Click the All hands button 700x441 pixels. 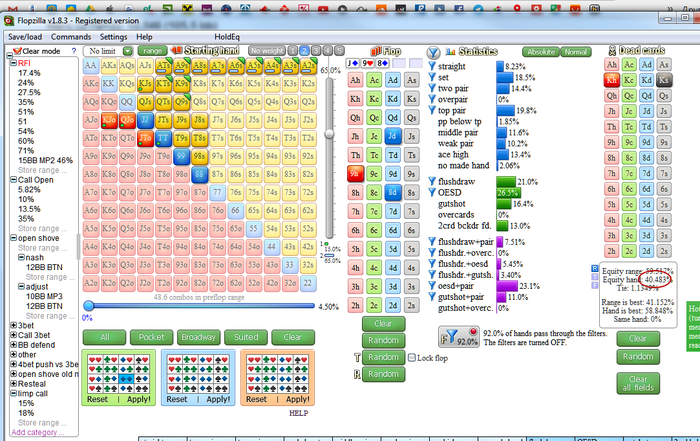tap(104, 337)
